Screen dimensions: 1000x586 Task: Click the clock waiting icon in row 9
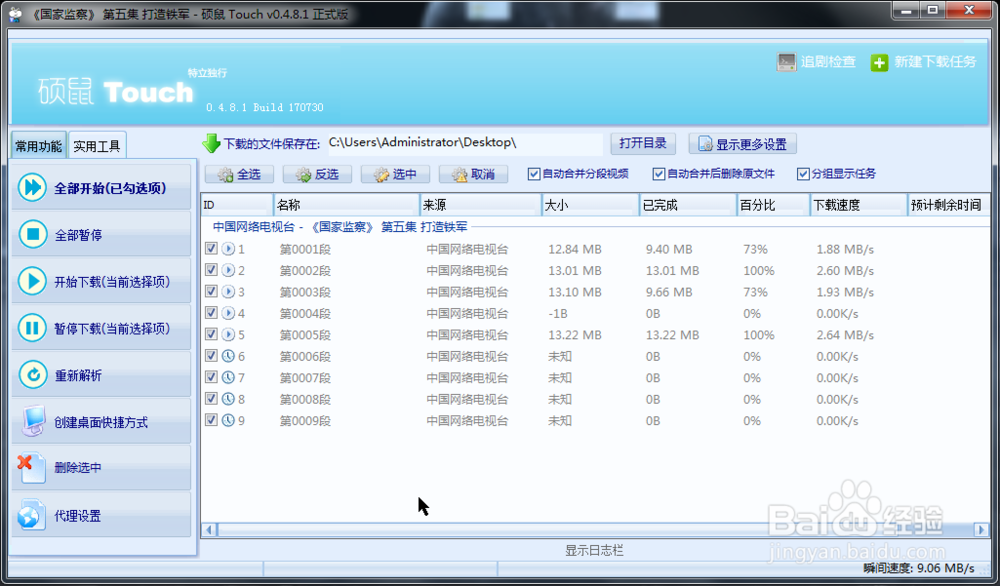[x=228, y=420]
